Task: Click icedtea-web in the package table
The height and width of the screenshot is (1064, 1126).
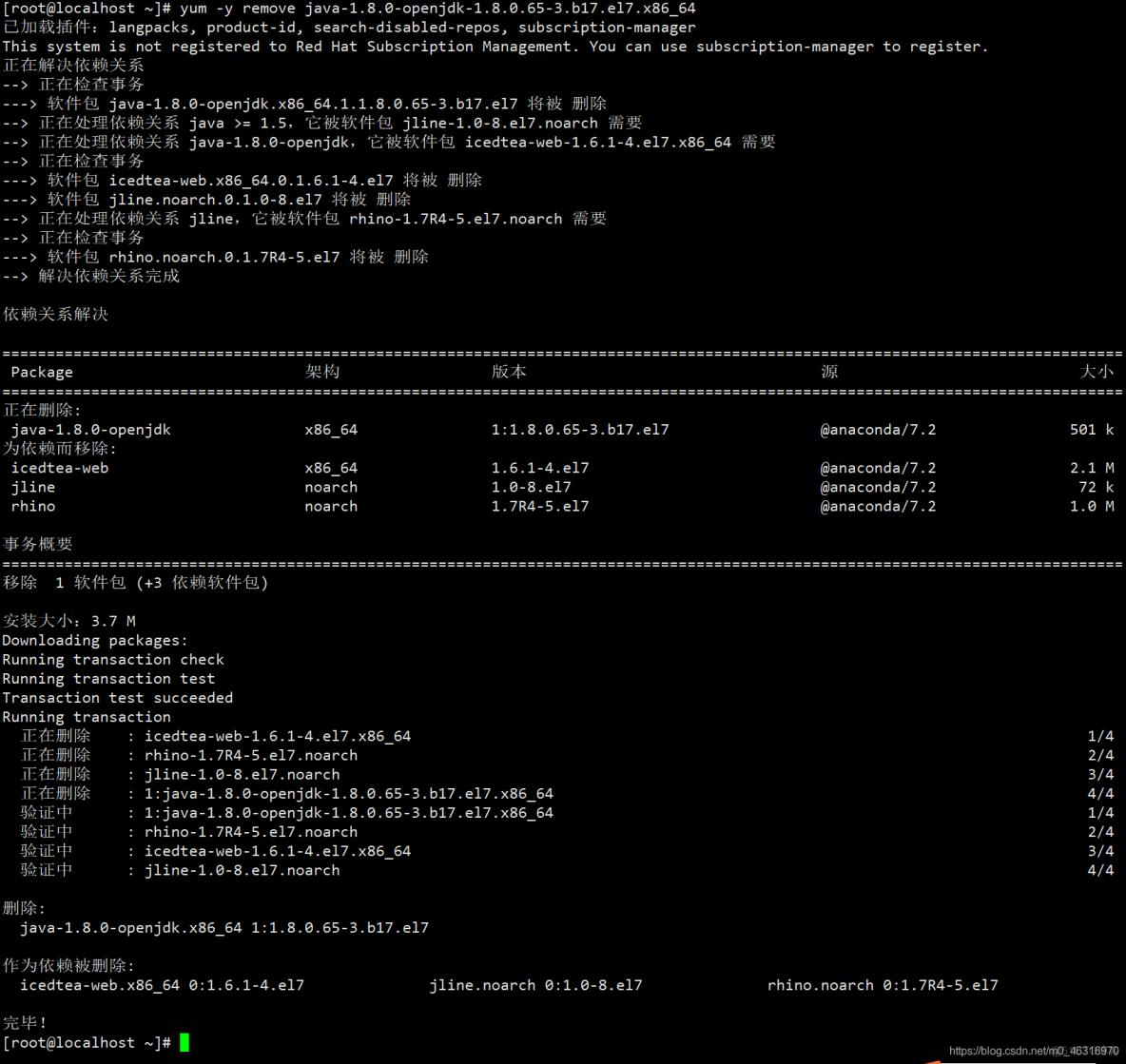Action: 60,468
